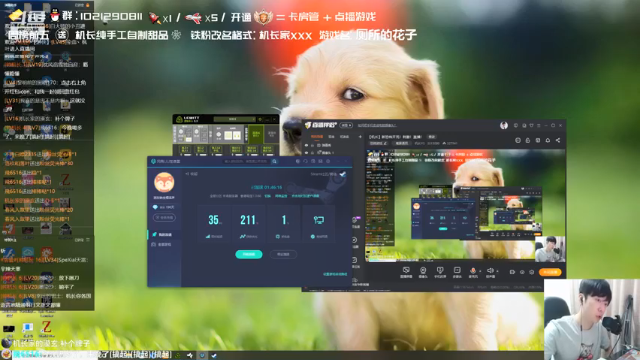Click the camera icon in streaming bottom toolbar
This screenshot has height=360, width=640.
(423, 270)
